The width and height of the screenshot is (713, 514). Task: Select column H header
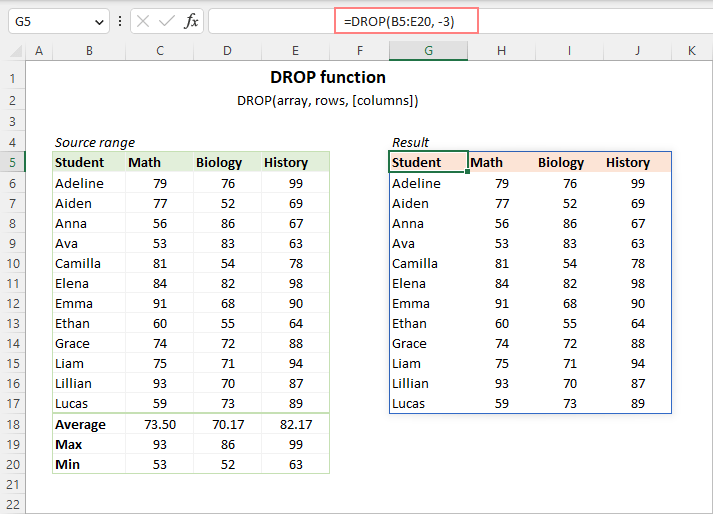(502, 50)
